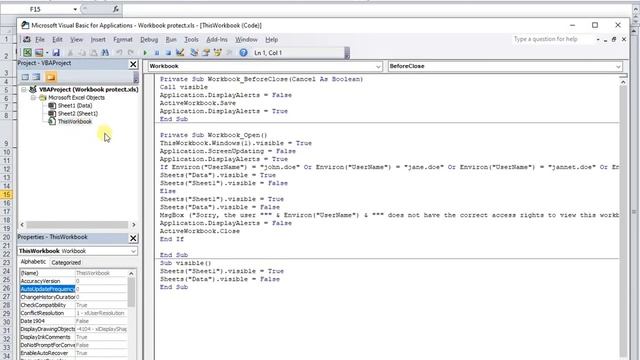Open the View menu
The height and width of the screenshot is (360, 640).
[x=76, y=40]
